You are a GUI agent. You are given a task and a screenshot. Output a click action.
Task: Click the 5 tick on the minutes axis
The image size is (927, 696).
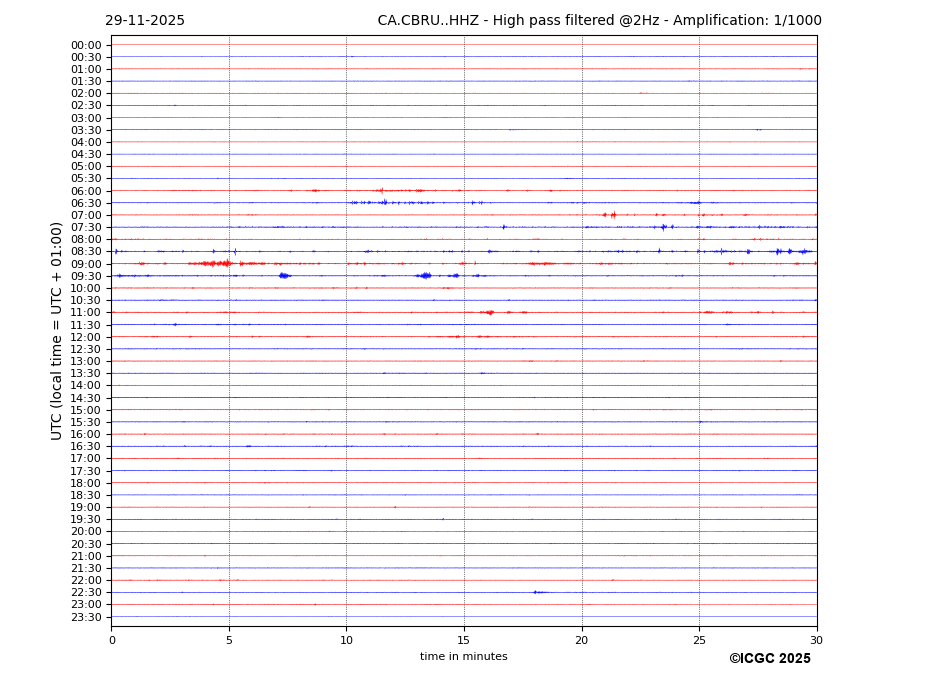(x=229, y=640)
